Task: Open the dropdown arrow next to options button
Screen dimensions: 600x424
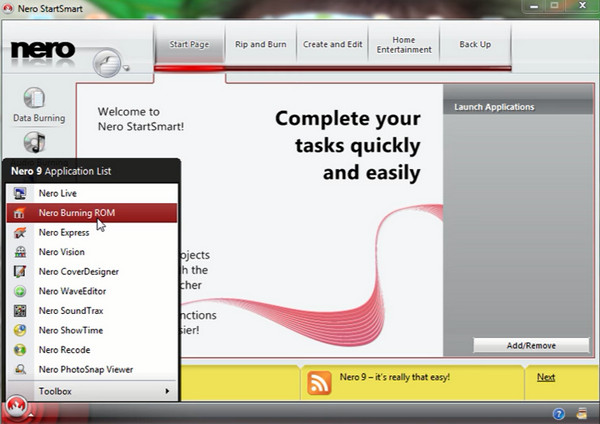Action: (x=126, y=68)
